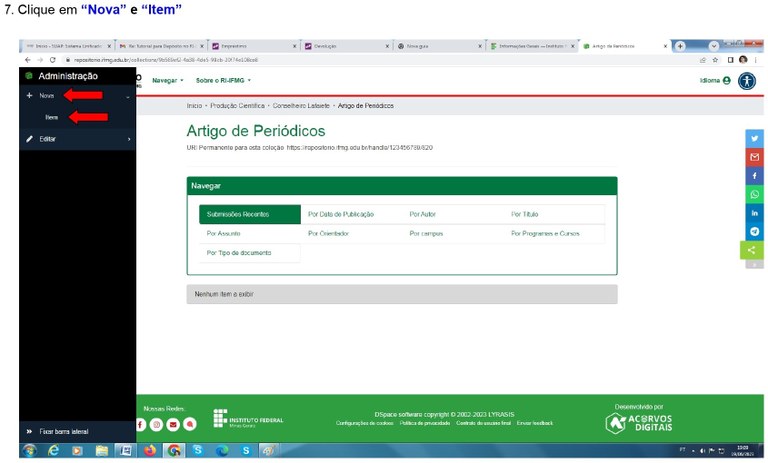The image size is (768, 463).
Task: Click the LinkedIn share icon
Action: [x=754, y=213]
